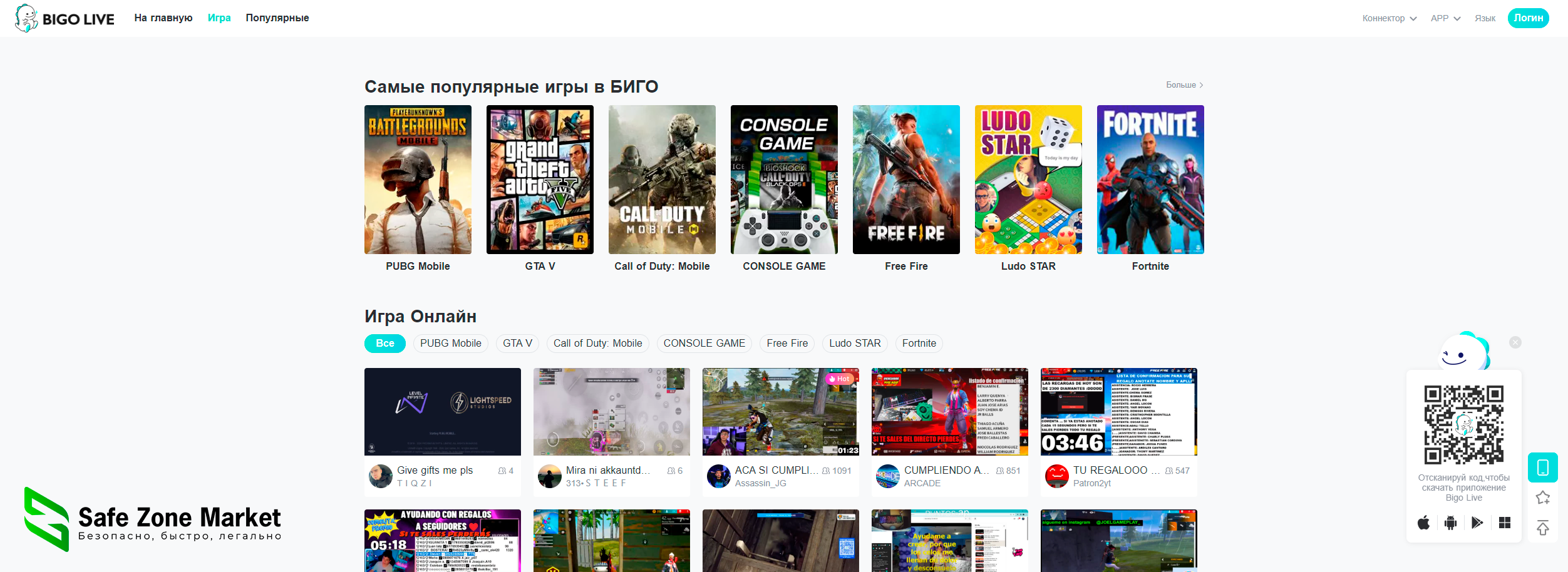Expand the Коннектор dropdown
The width and height of the screenshot is (1568, 572).
(x=1389, y=18)
